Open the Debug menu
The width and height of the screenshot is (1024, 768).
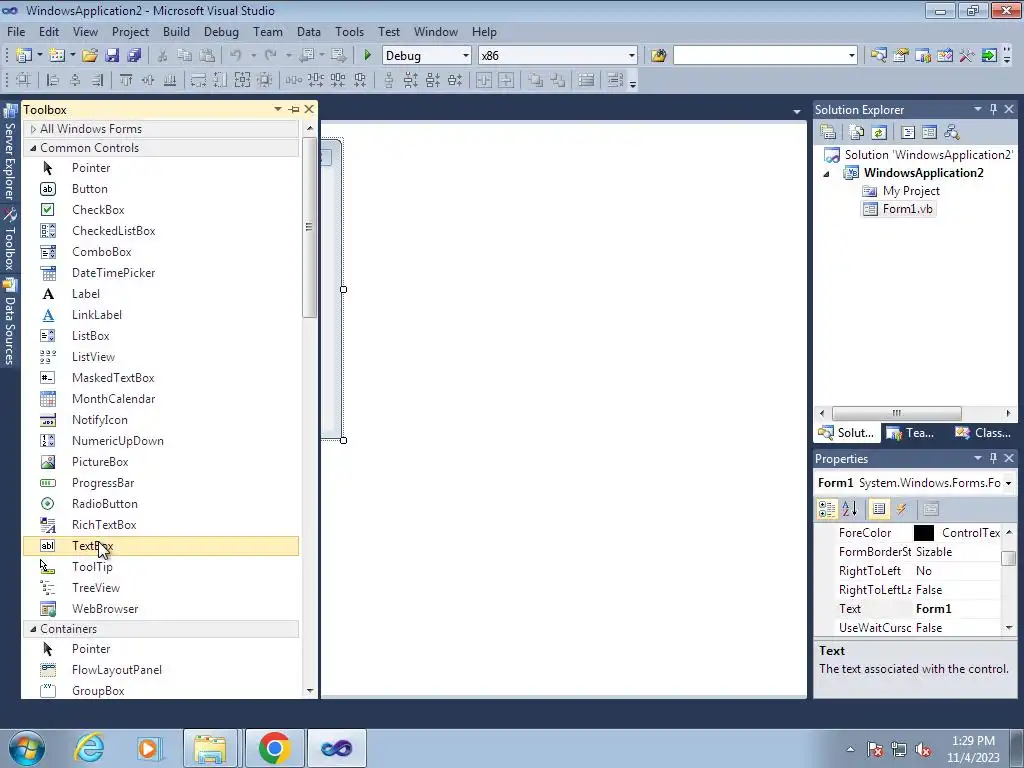(221, 31)
